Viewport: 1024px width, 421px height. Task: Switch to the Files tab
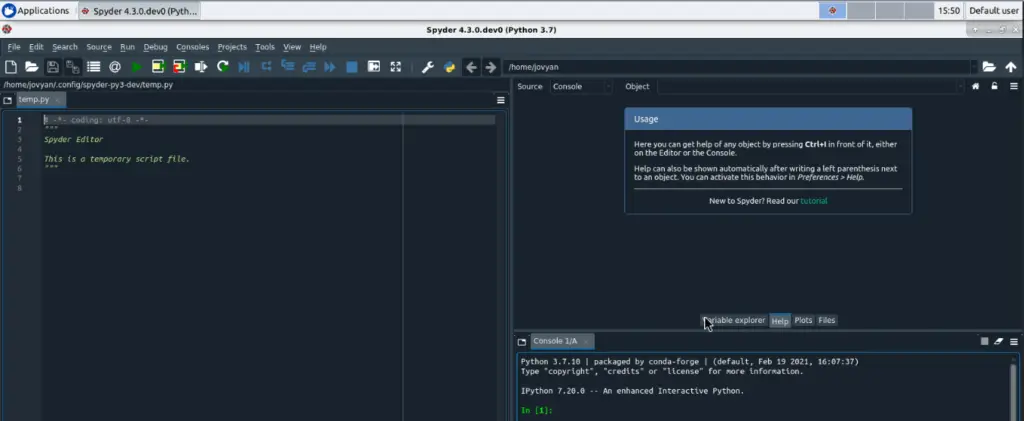pos(827,320)
